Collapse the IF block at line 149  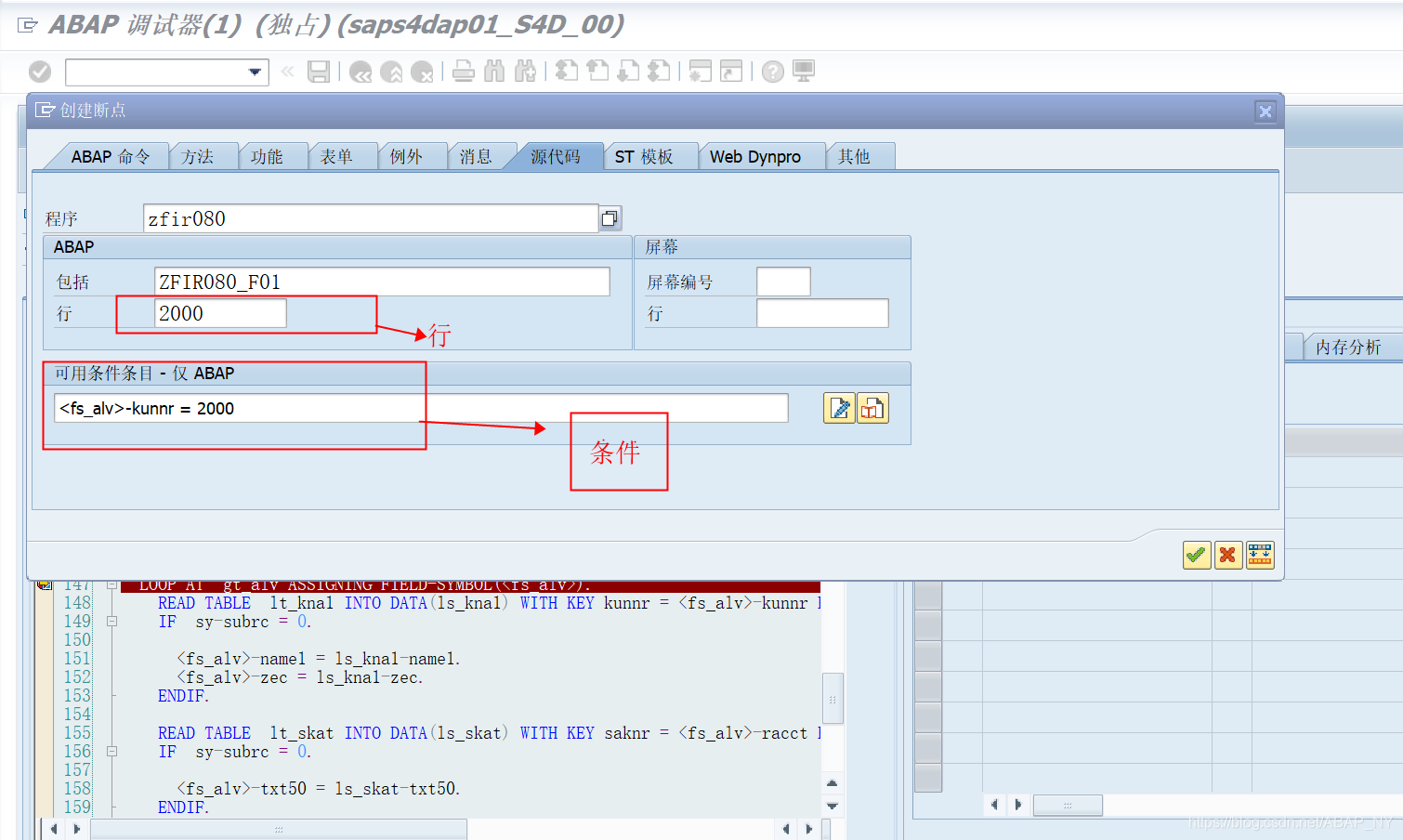pos(111,622)
